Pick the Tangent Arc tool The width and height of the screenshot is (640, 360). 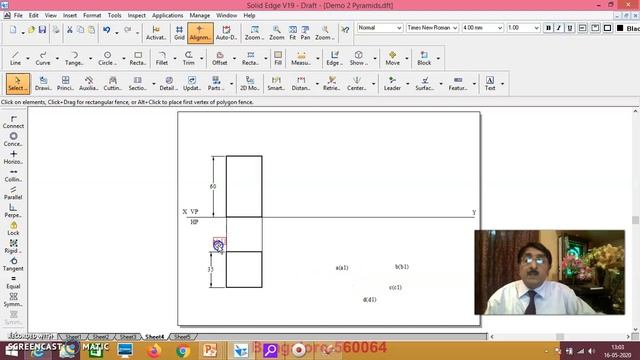[x=74, y=58]
